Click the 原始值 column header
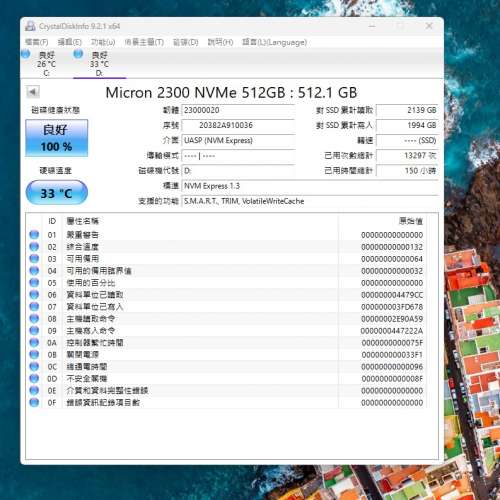The width and height of the screenshot is (500, 500). [411, 221]
